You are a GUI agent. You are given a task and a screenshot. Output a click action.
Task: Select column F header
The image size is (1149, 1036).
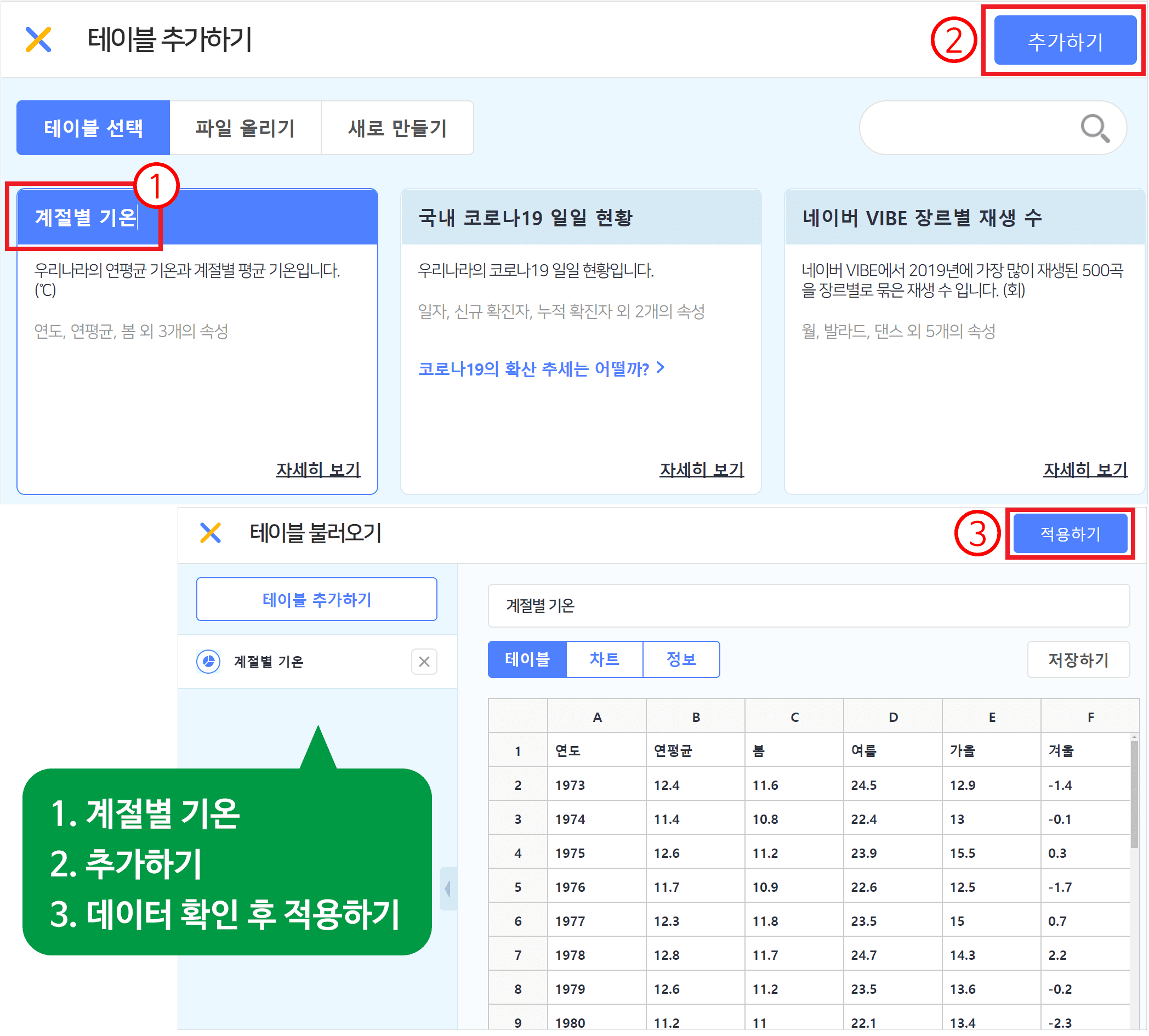(1091, 716)
